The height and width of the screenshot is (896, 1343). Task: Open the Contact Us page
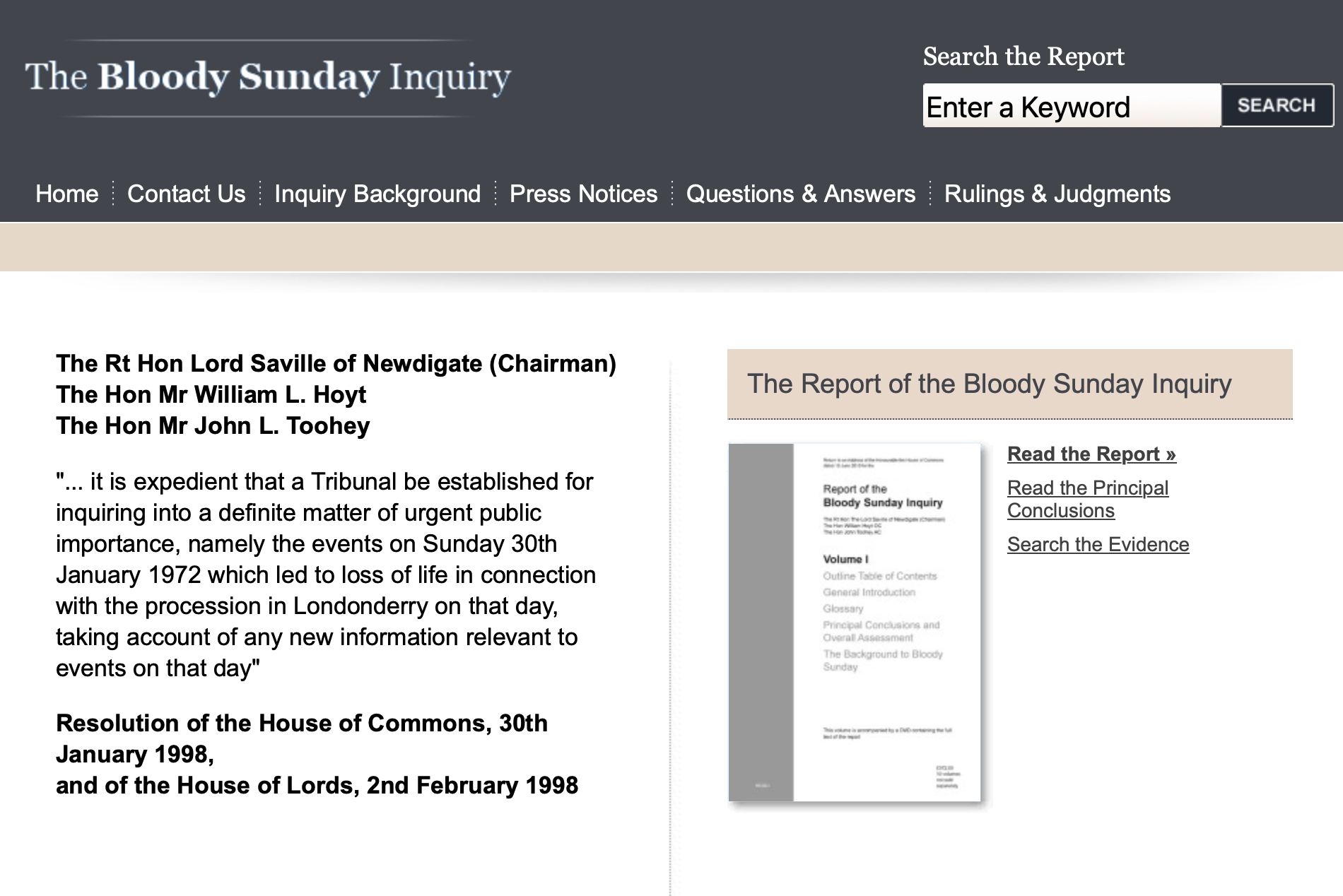click(x=186, y=194)
